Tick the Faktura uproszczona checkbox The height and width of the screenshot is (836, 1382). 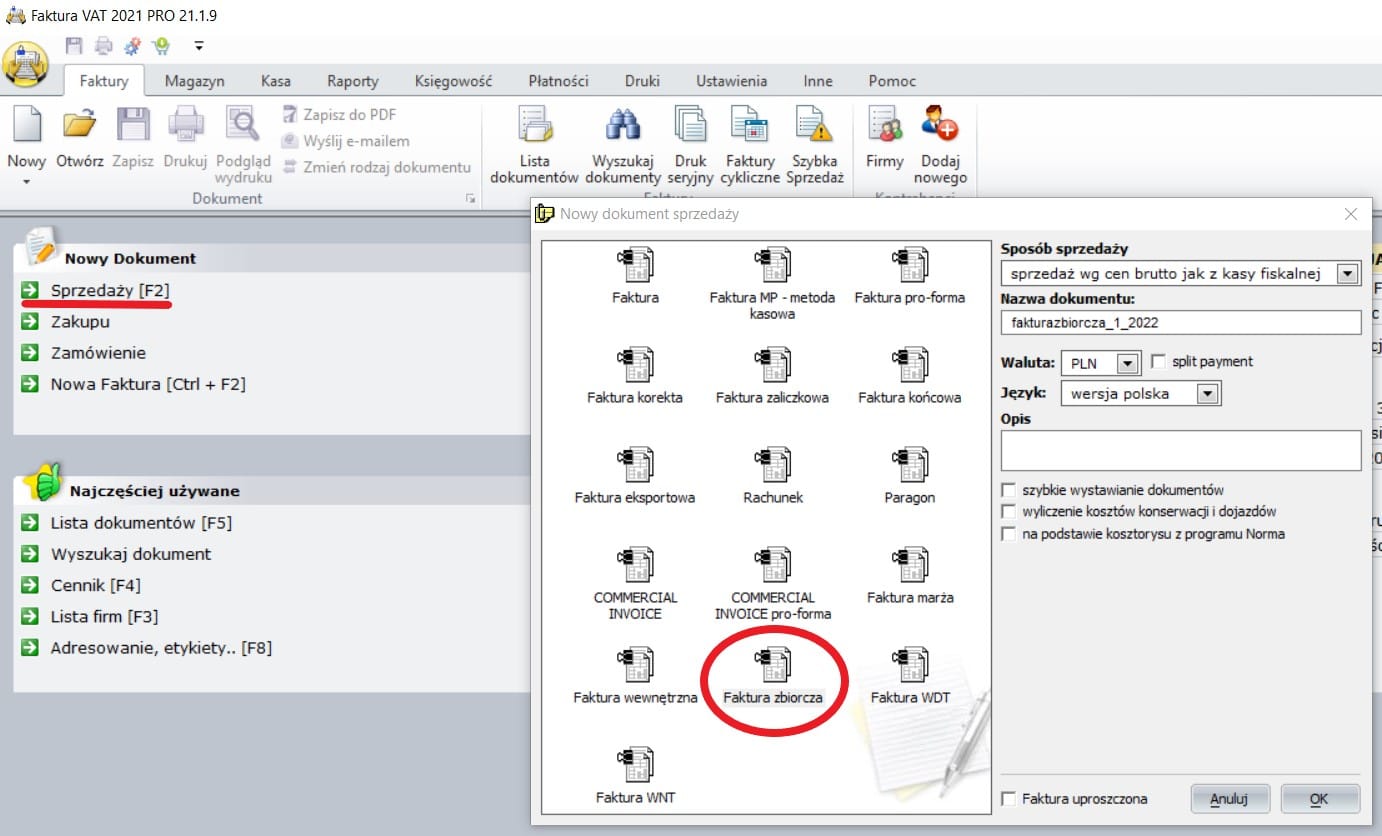coord(1009,799)
